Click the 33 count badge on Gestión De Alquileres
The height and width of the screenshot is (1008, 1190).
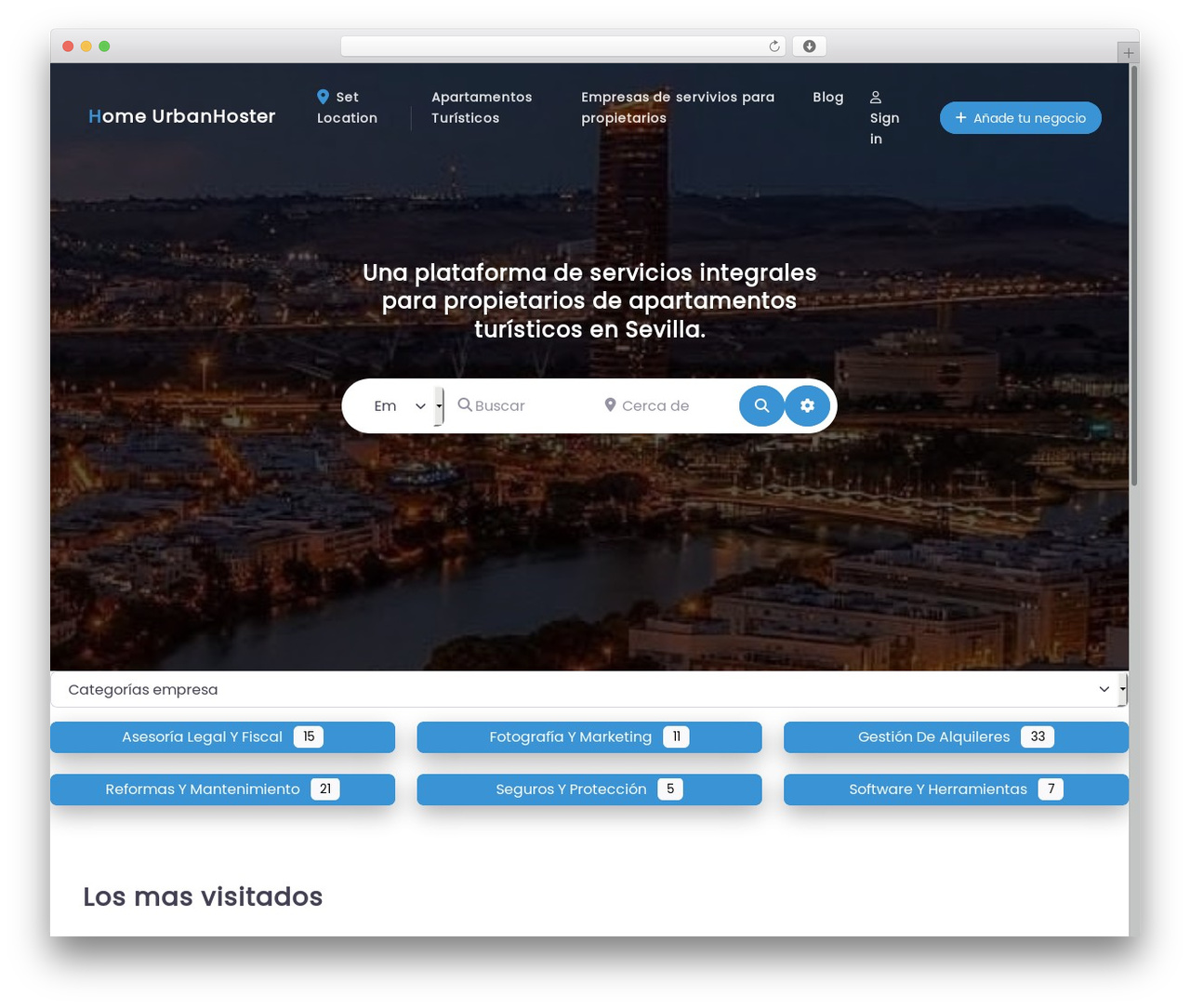(1038, 736)
